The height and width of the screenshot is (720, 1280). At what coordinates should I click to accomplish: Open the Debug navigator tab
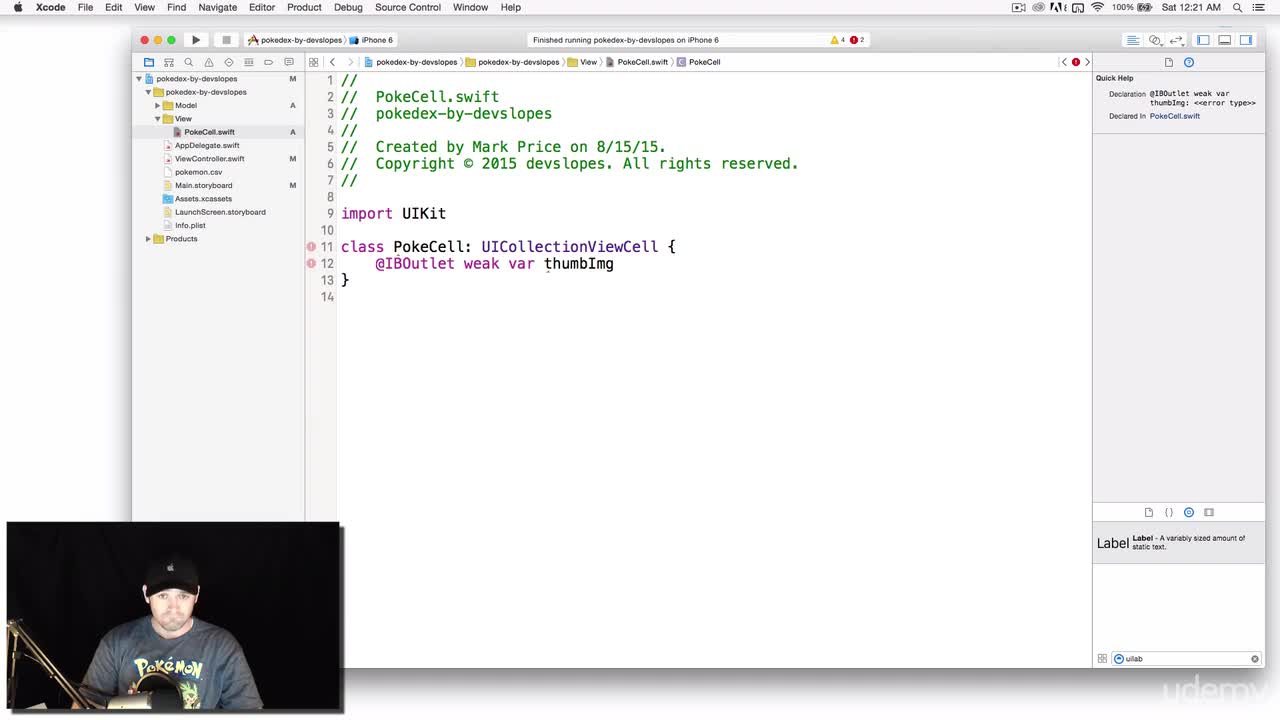pyautogui.click(x=248, y=62)
